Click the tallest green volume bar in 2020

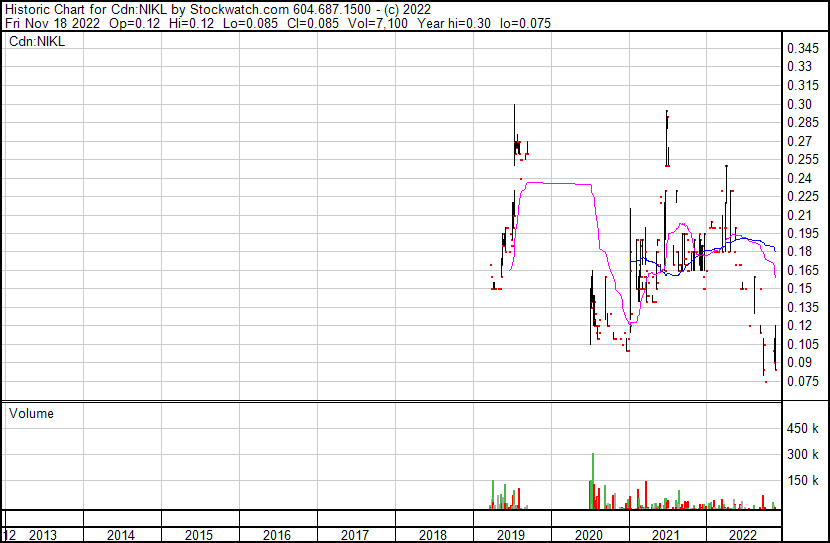(592, 480)
